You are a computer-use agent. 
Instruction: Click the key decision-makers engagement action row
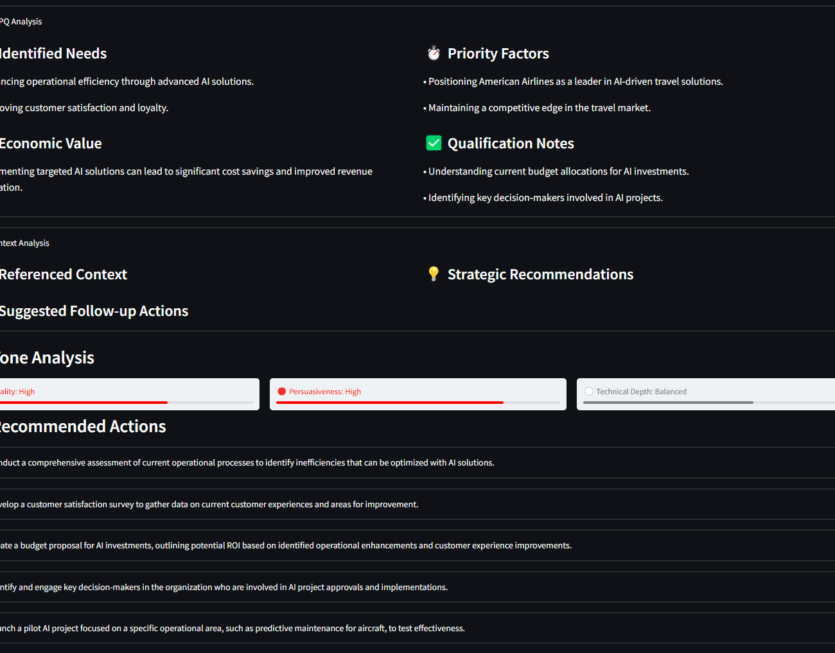click(224, 587)
